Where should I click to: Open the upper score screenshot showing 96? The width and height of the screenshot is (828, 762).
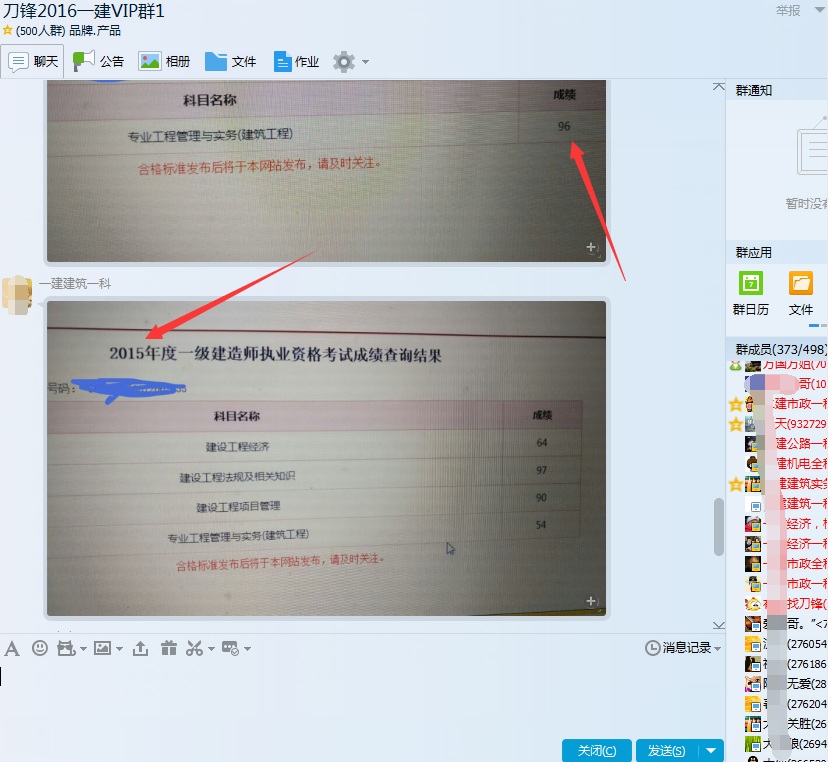326,171
